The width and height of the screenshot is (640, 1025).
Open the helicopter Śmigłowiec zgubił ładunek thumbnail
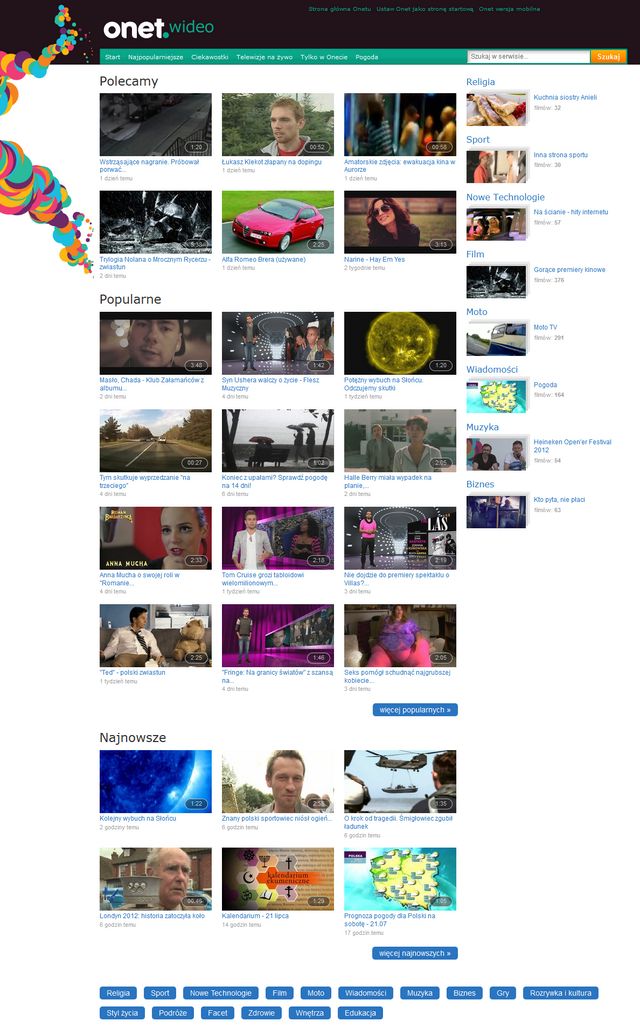click(400, 781)
